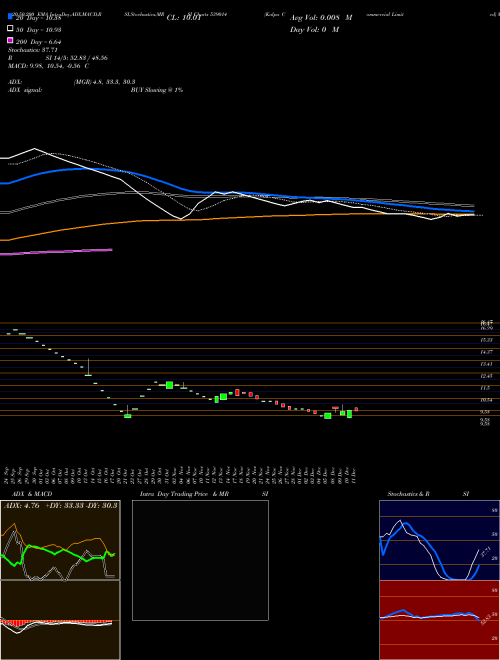Click the 'Stochastics: 37.71' reading
The width and height of the screenshot is (500, 660).
[x=33, y=50]
